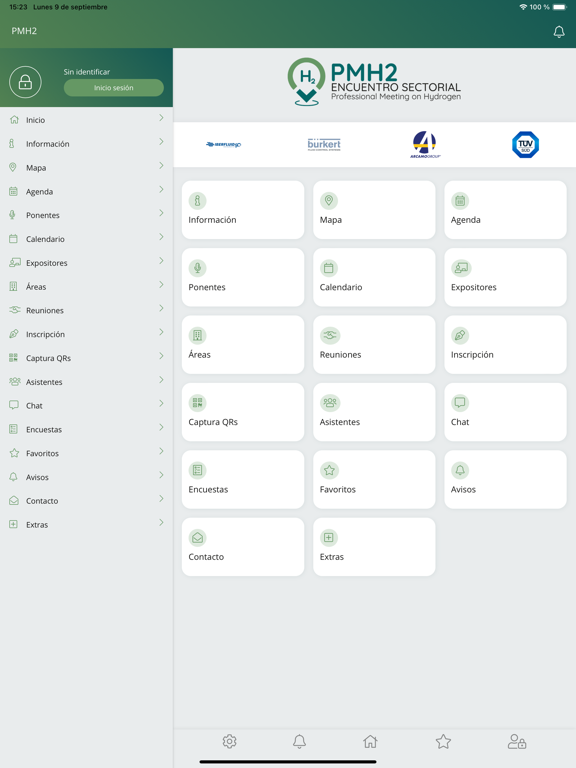The image size is (576, 768).
Task: Expand the Expositores chevron in sidebar
Action: tap(161, 261)
